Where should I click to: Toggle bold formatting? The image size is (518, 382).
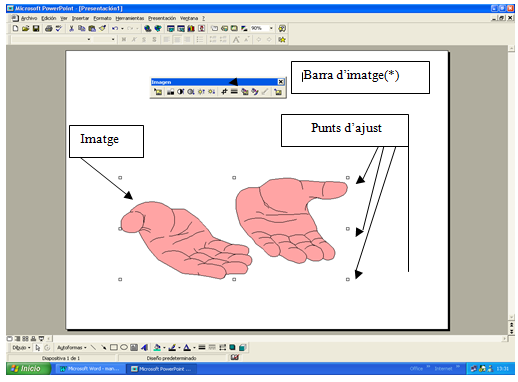click(x=124, y=40)
